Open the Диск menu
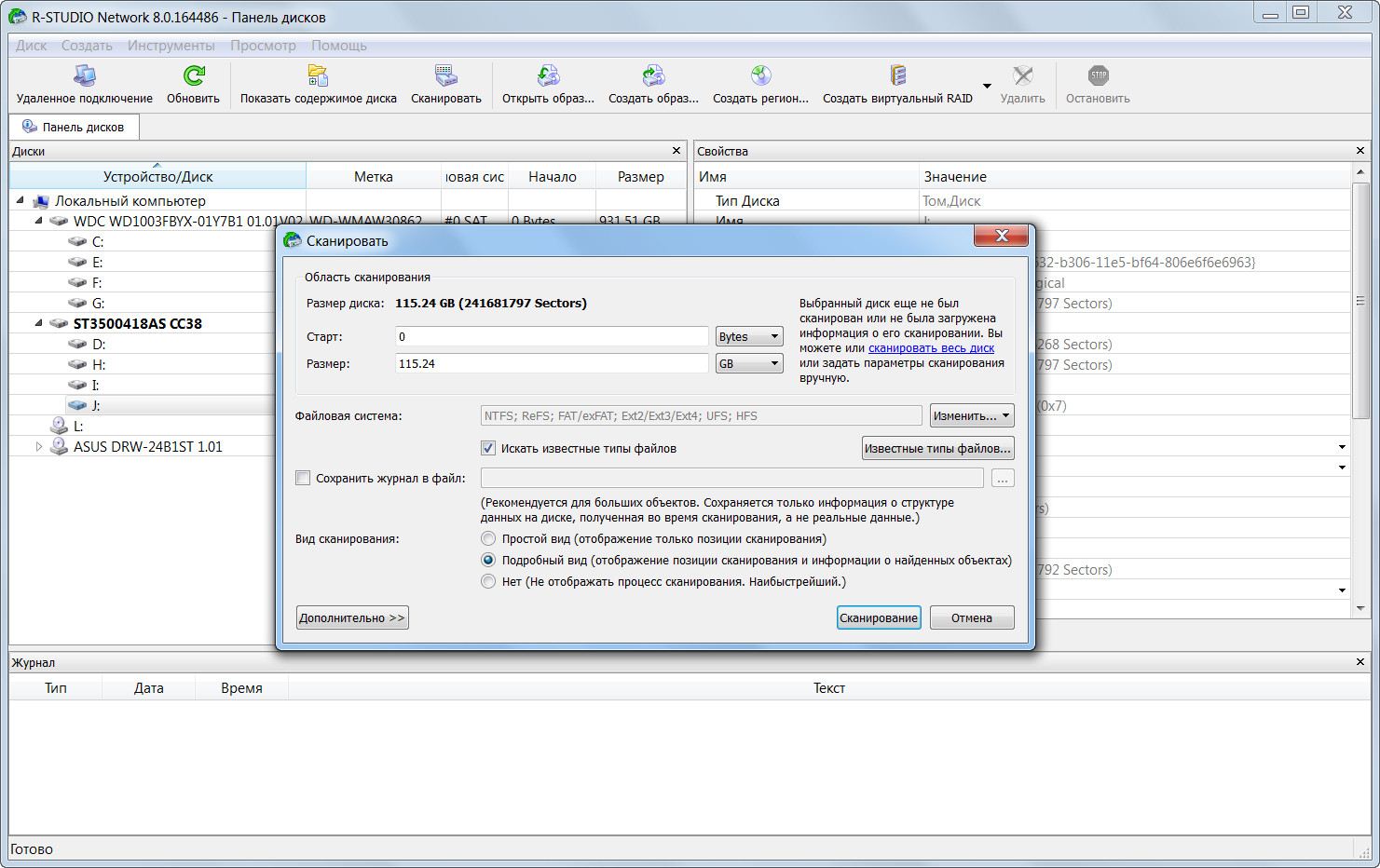This screenshot has height=868, width=1380. pyautogui.click(x=31, y=45)
